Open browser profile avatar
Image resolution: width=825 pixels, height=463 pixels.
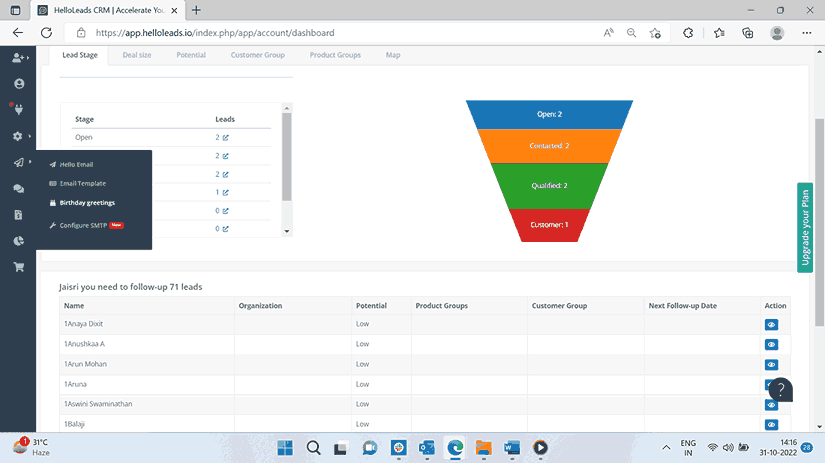777,33
